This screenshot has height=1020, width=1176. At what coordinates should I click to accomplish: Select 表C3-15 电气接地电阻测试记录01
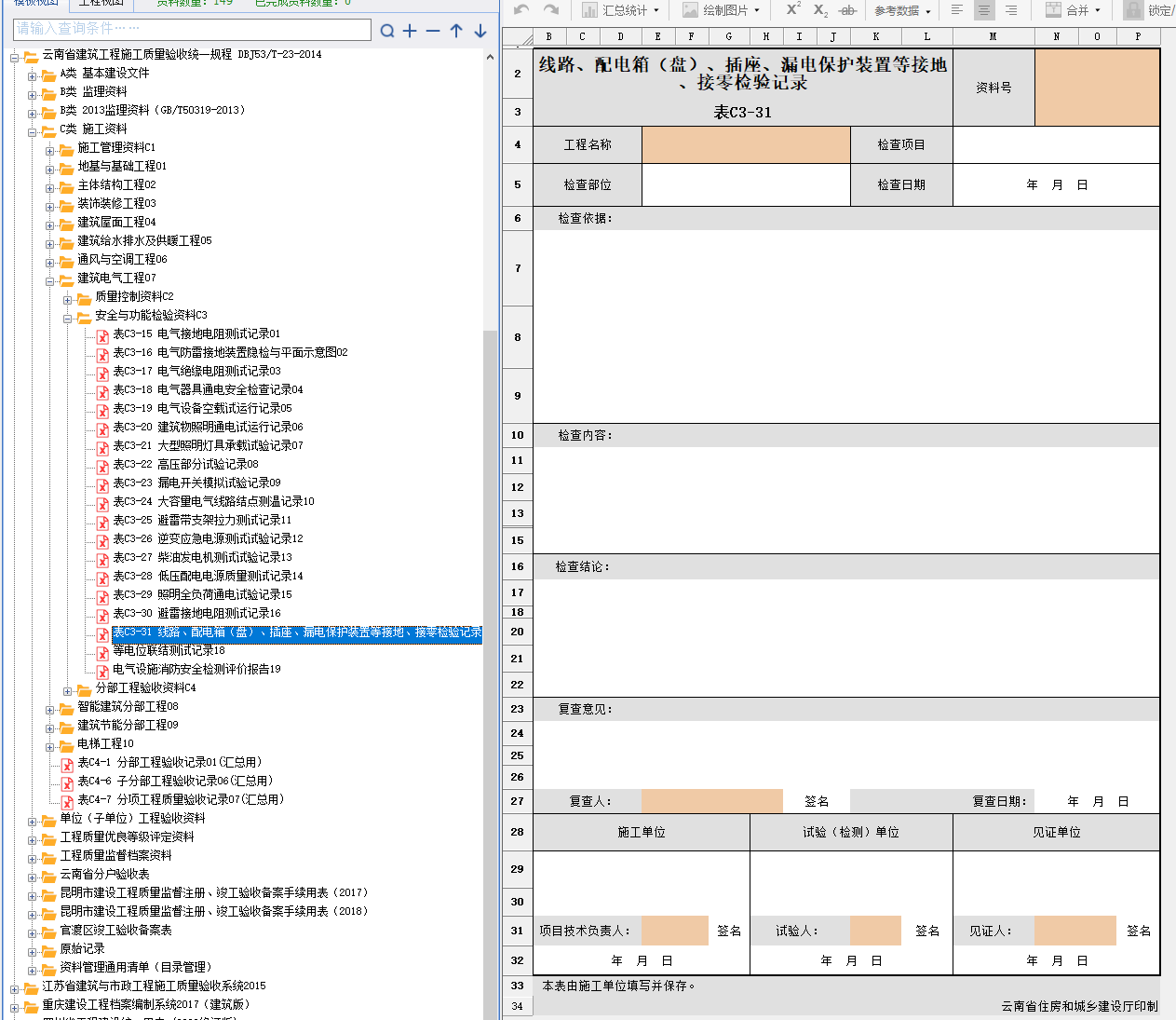(196, 333)
